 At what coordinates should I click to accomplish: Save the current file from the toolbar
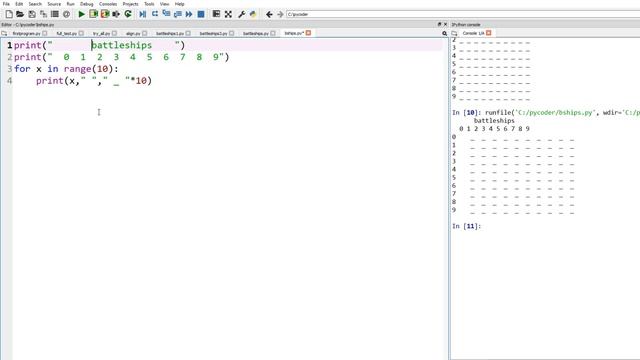[32, 14]
